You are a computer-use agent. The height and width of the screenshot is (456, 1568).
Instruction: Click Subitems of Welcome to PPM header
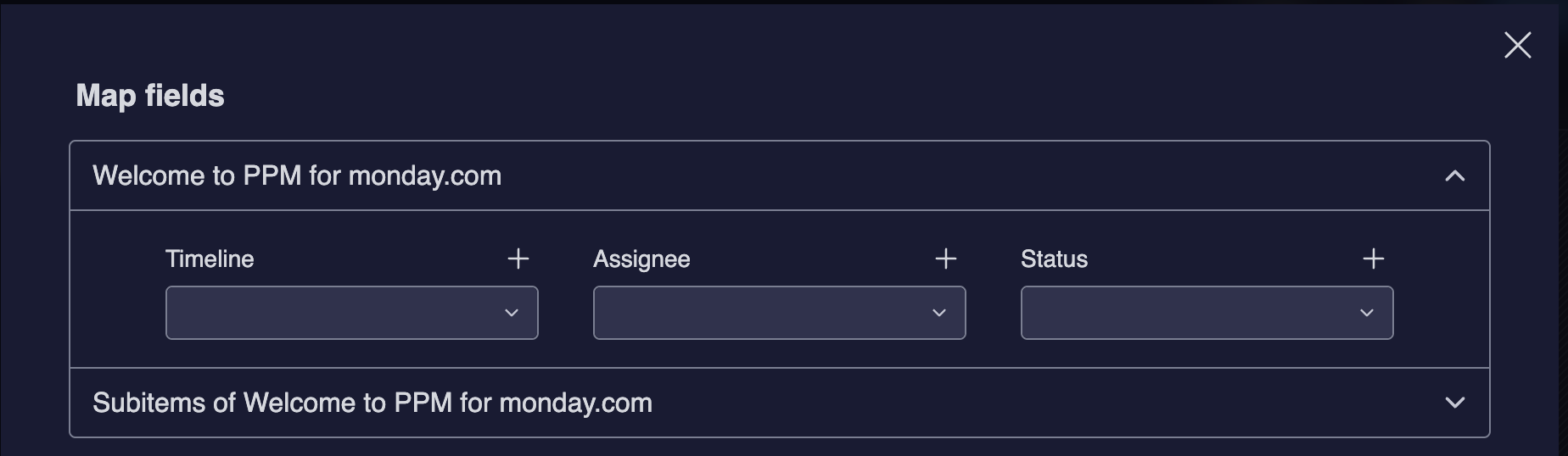372,403
